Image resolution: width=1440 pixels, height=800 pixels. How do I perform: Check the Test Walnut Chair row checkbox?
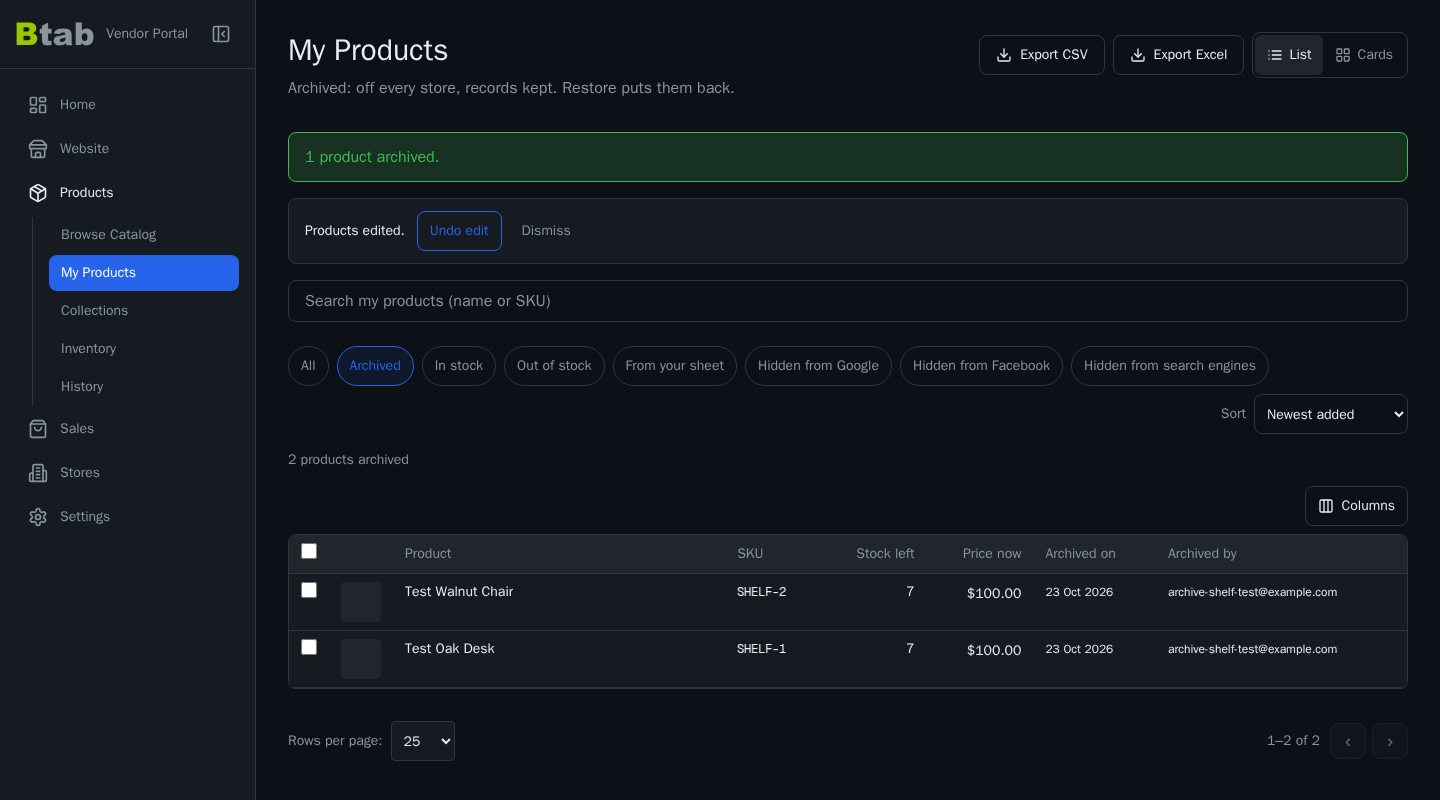(309, 590)
